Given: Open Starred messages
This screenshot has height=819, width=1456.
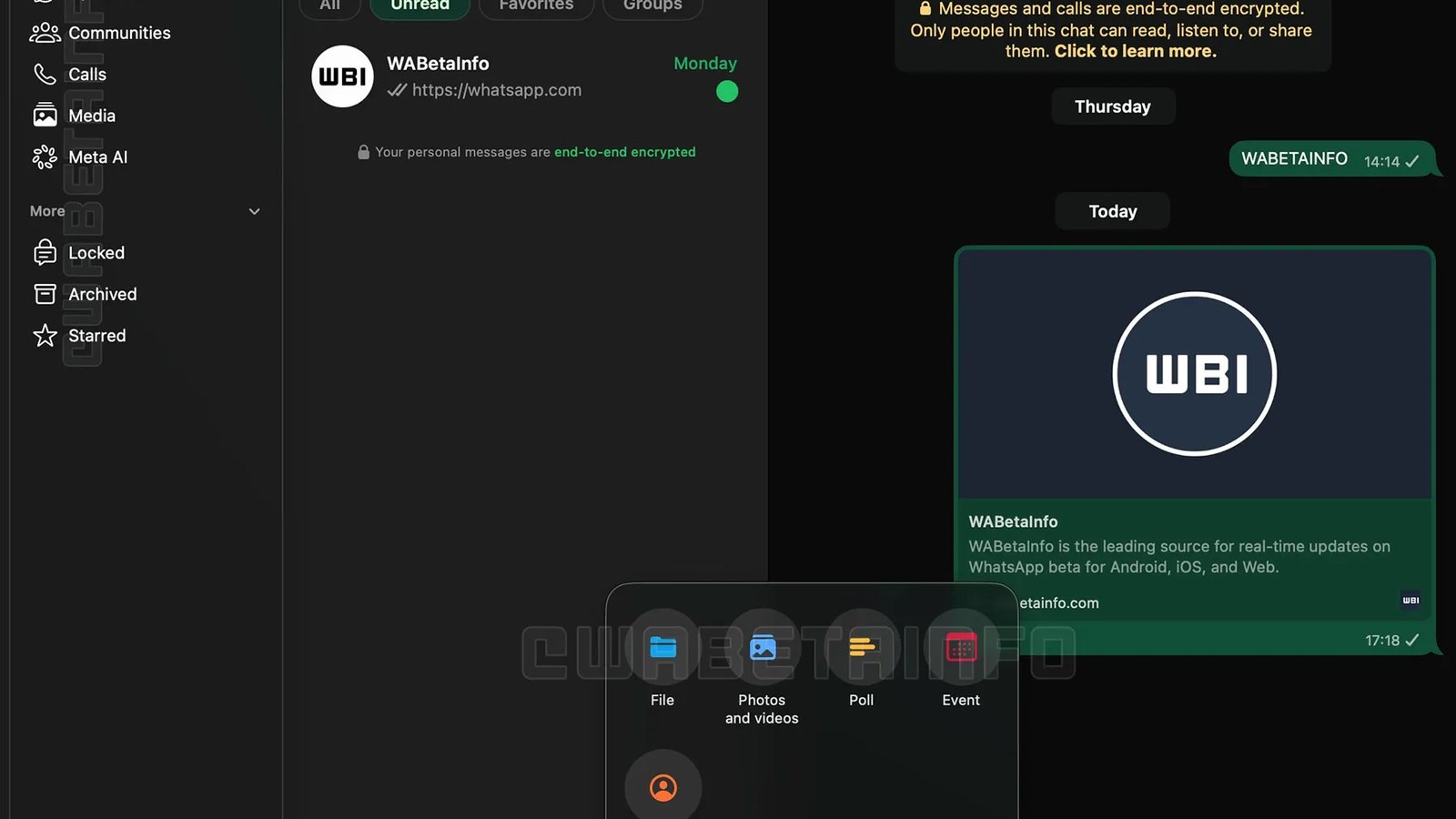Looking at the screenshot, I should (79, 336).
